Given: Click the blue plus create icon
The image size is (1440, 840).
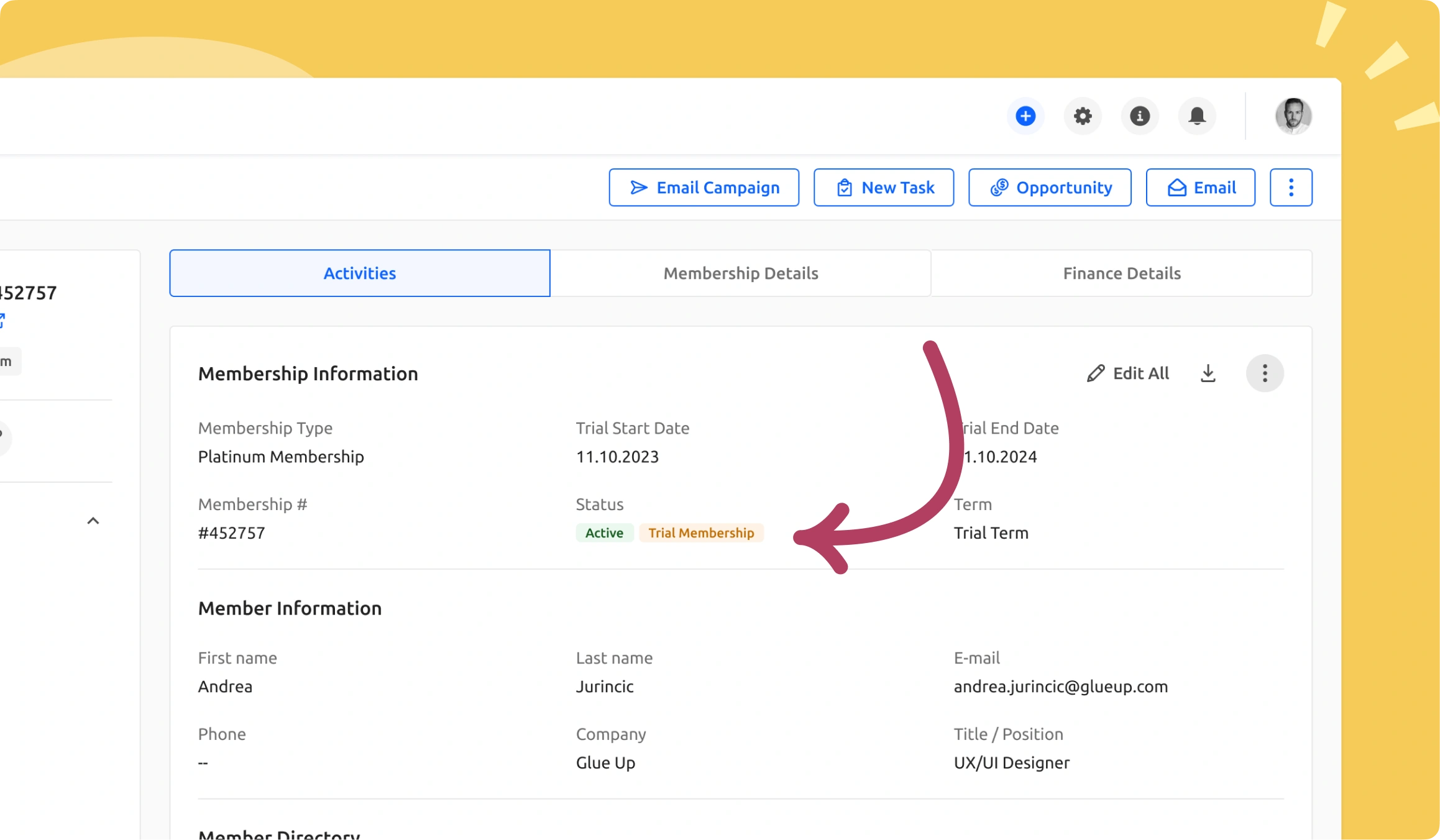Looking at the screenshot, I should (x=1025, y=116).
